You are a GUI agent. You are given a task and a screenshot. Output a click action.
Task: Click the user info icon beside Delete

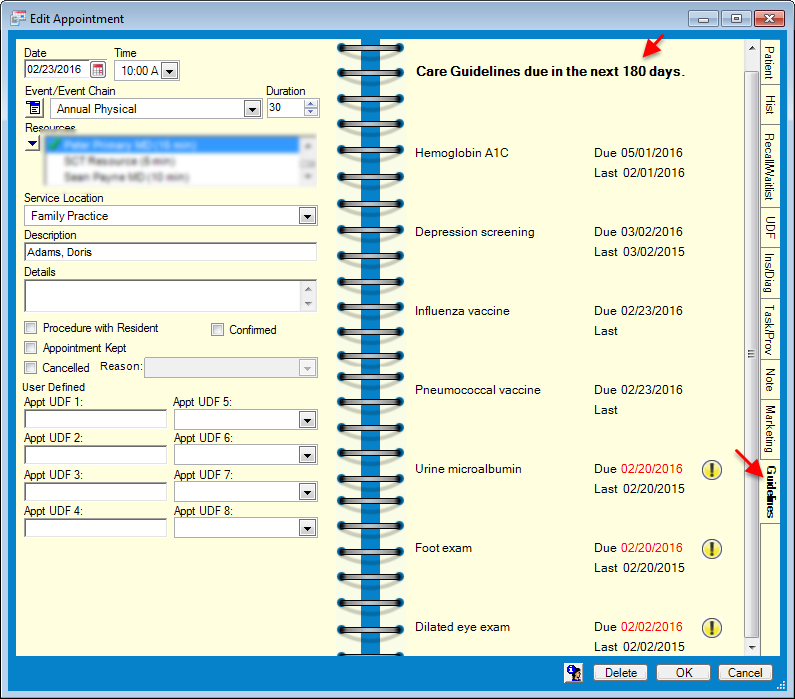pyautogui.click(x=574, y=673)
